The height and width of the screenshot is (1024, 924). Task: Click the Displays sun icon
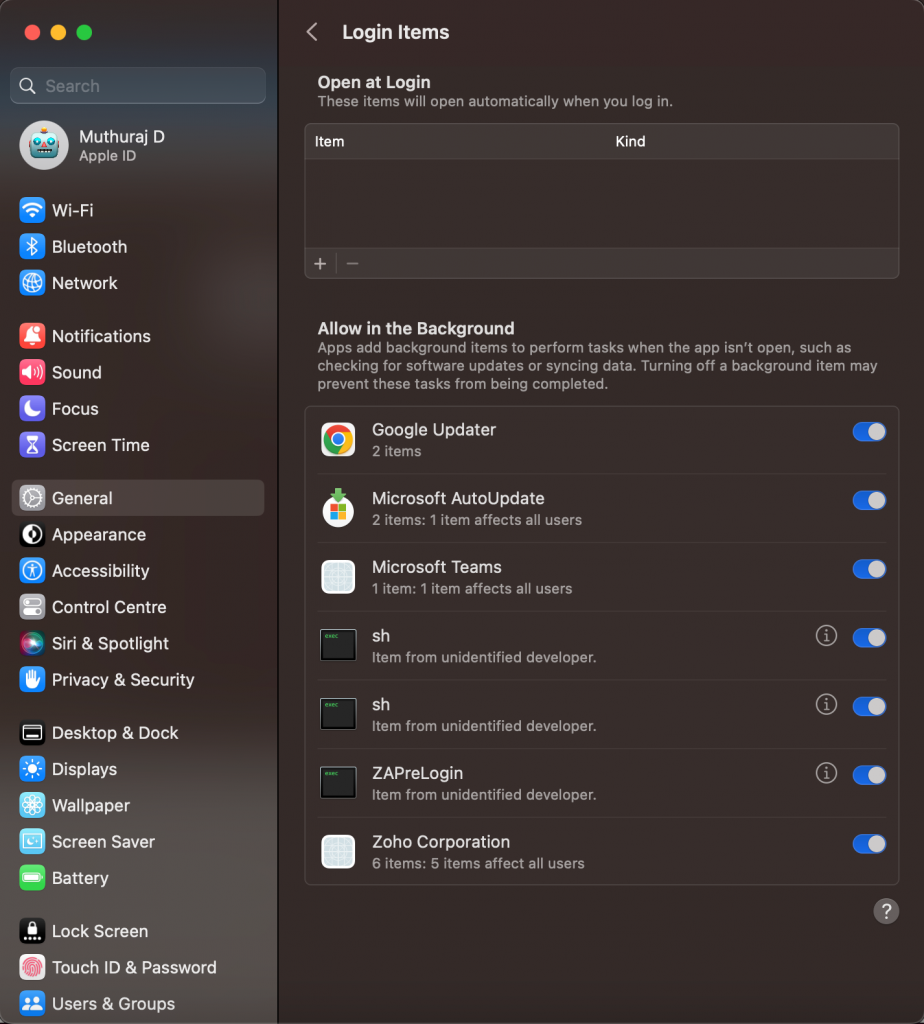pos(32,769)
